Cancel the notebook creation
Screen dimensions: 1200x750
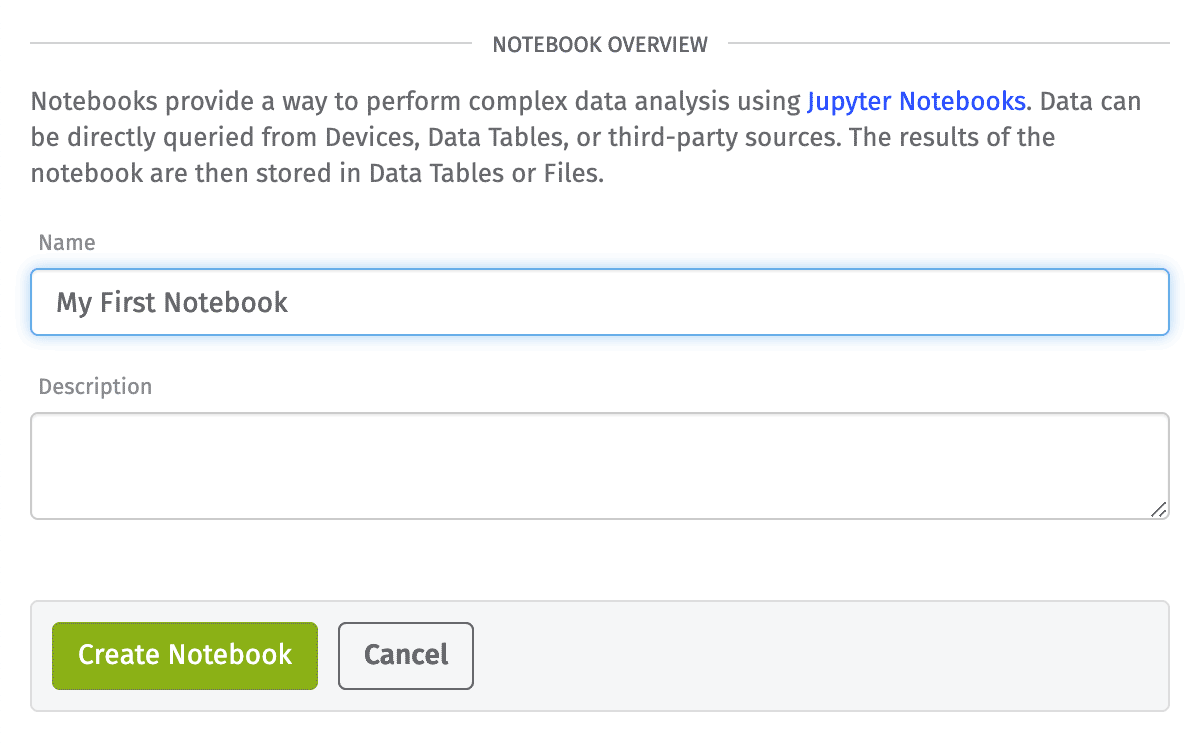coord(406,656)
